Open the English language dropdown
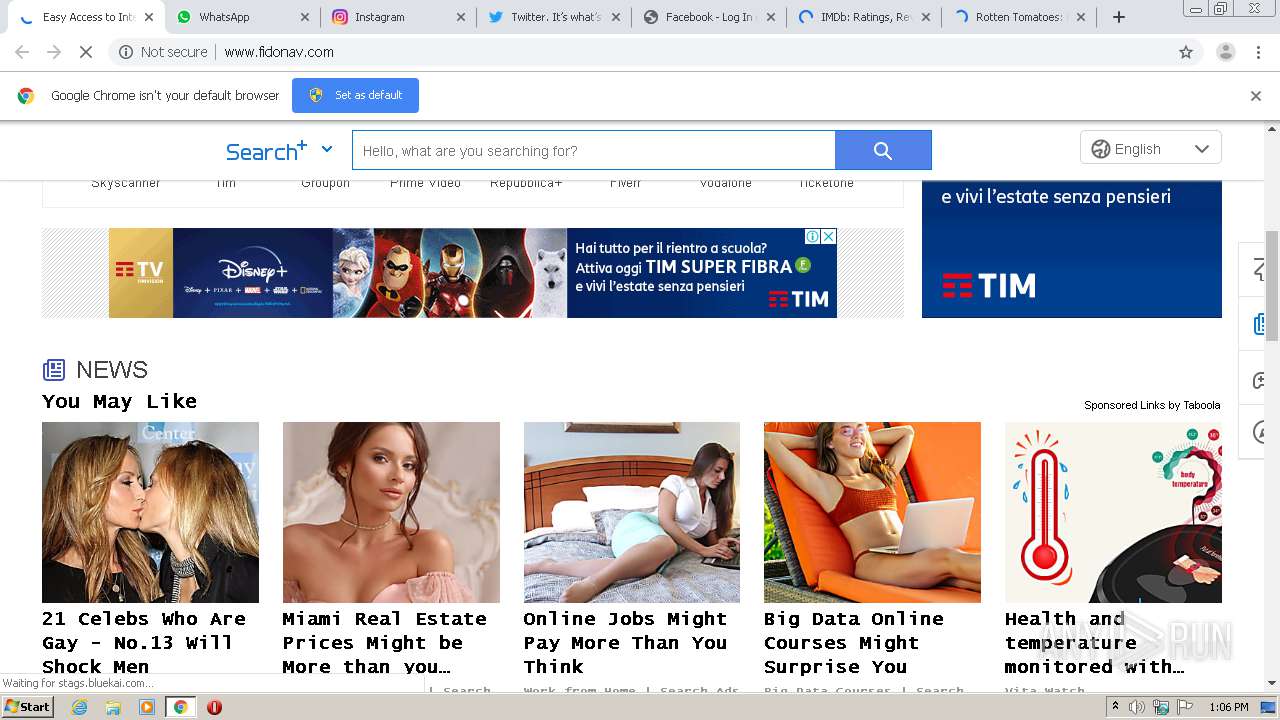Screen dimensions: 1280x720 (x=1150, y=149)
